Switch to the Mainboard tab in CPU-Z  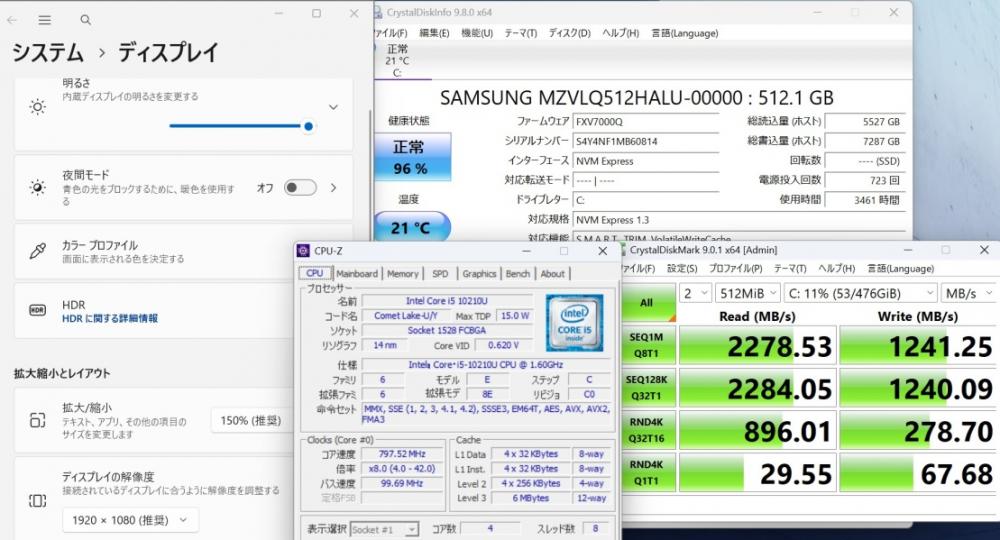coord(357,274)
